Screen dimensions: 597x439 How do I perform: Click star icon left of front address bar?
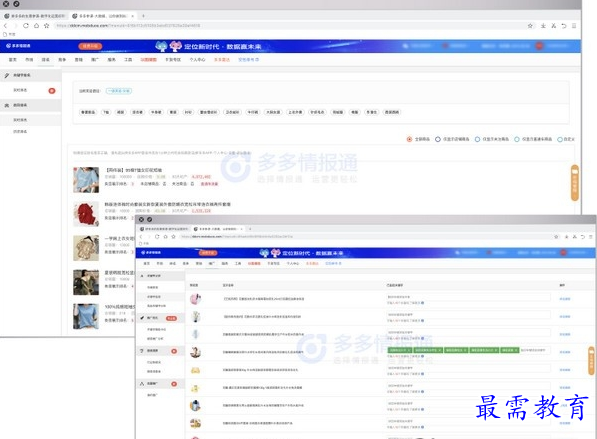tap(173, 236)
